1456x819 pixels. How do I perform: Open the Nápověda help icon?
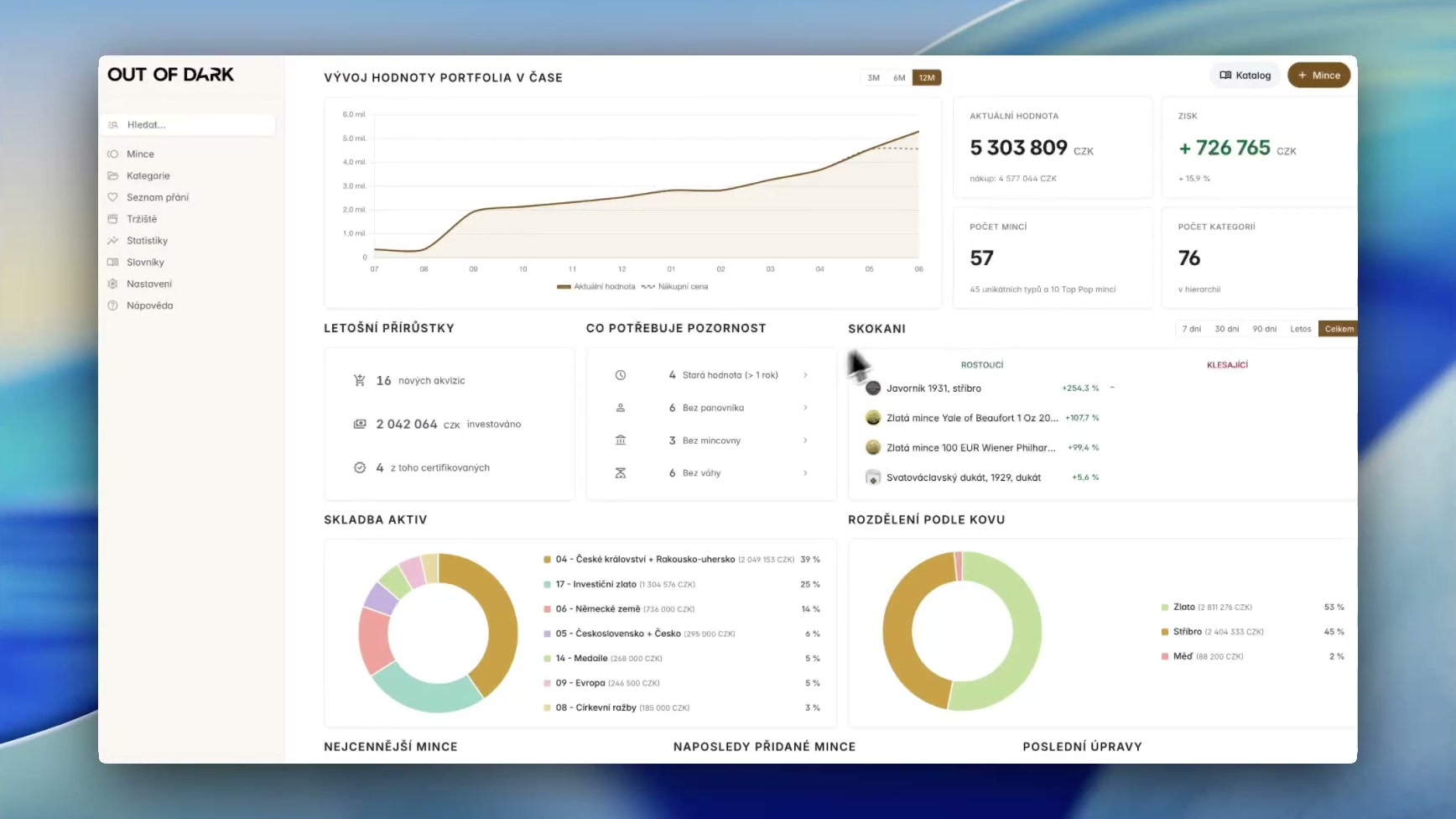[112, 305]
